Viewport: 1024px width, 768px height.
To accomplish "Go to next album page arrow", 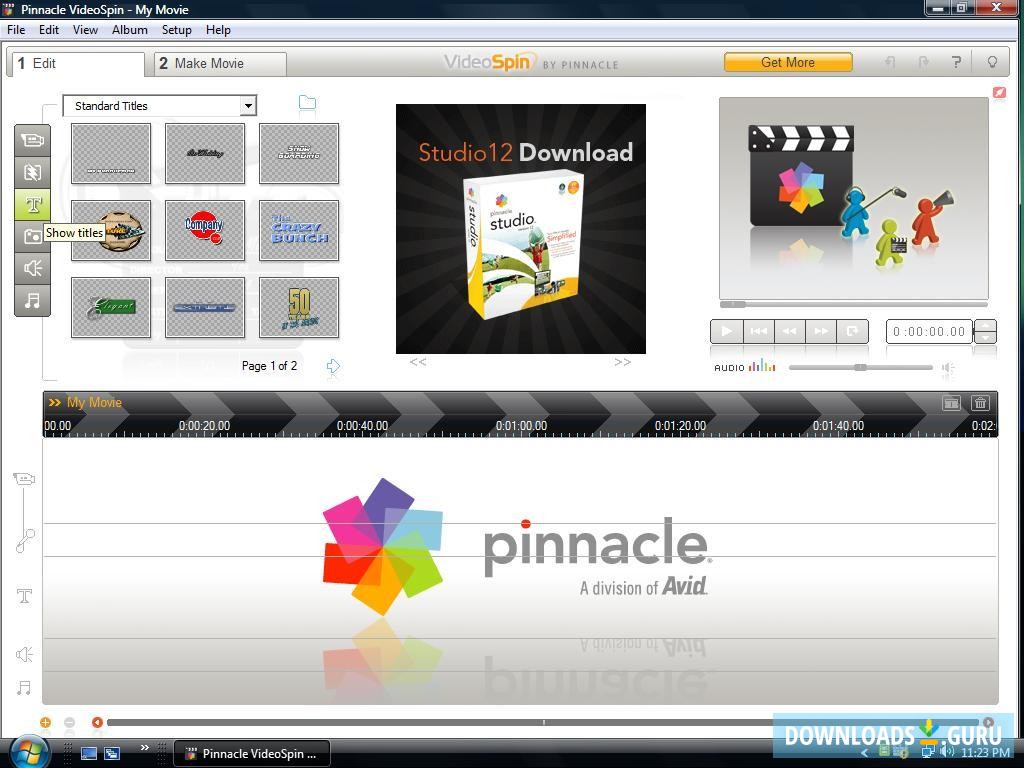I will pos(333,366).
